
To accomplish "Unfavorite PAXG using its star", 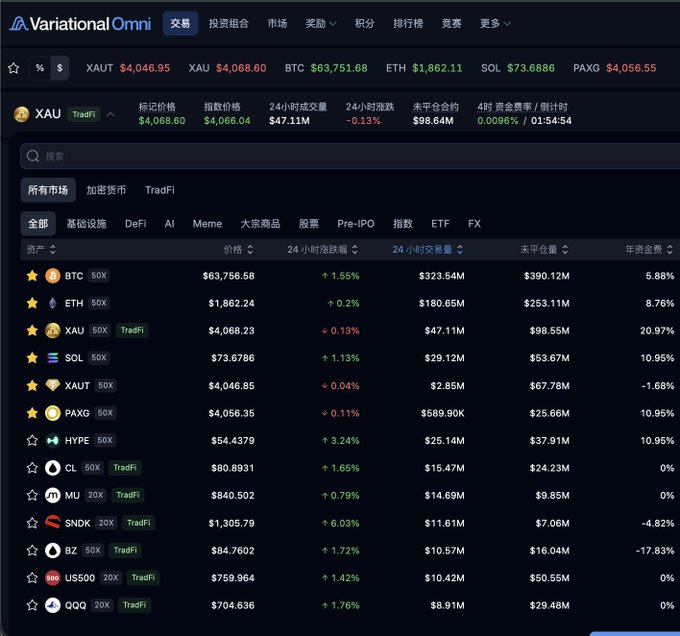I will point(32,413).
